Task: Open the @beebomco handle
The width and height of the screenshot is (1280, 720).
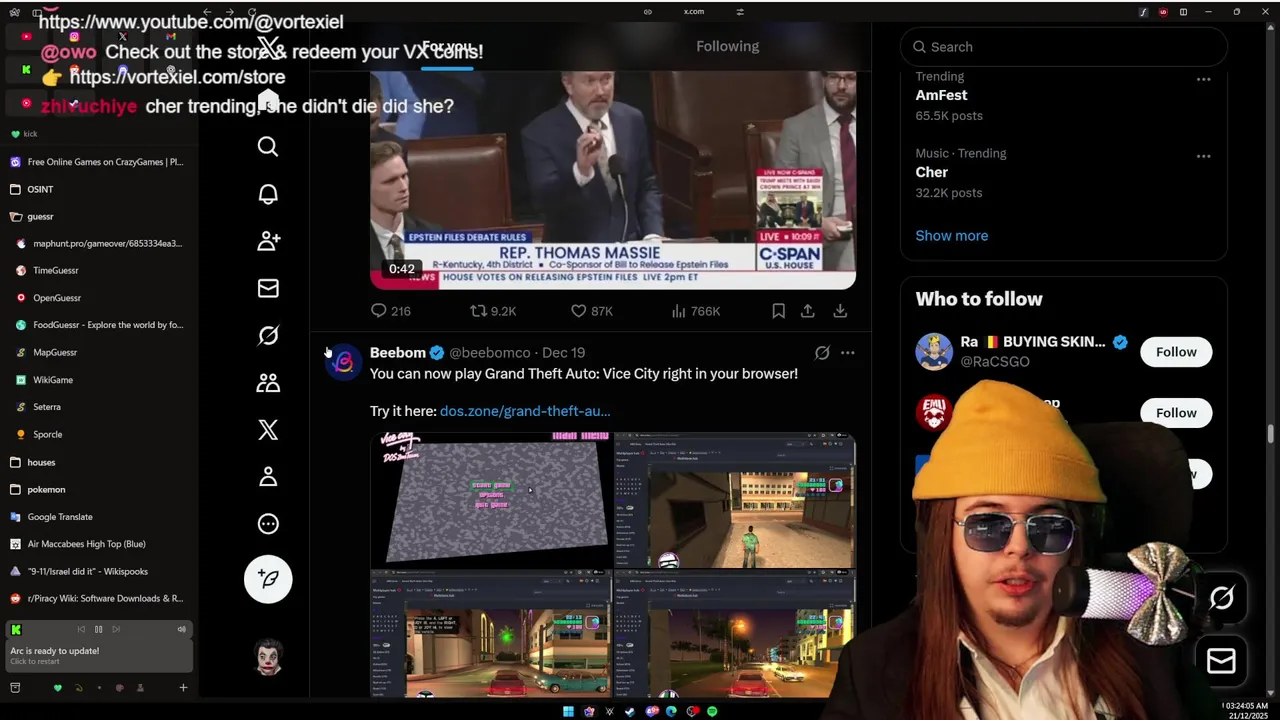Action: pyautogui.click(x=490, y=353)
